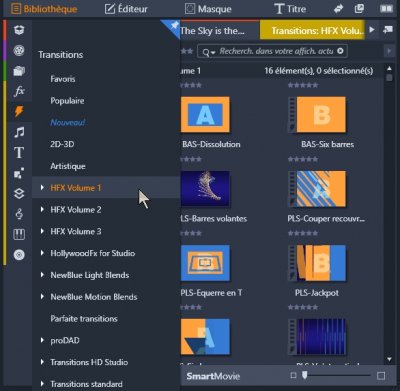Click the disc icon in sidebar
Image resolution: width=400 pixels, height=391 pixels.
pos(19,255)
